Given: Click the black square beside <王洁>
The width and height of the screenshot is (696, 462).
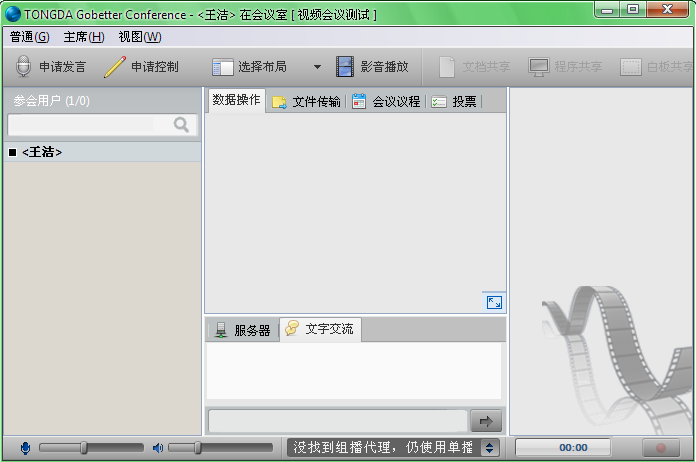Looking at the screenshot, I should point(12,152).
